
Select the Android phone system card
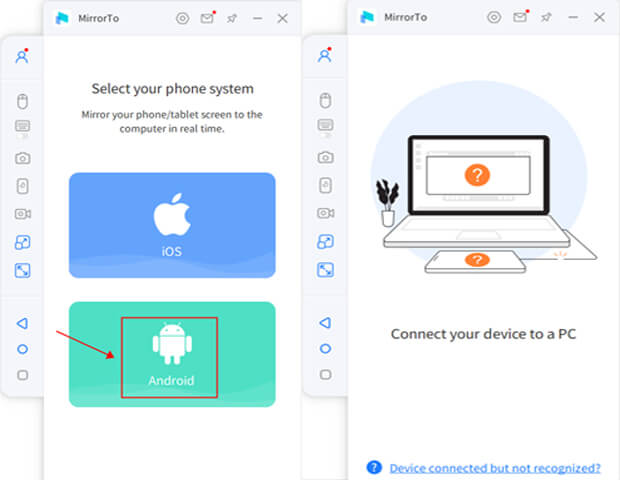[172, 354]
